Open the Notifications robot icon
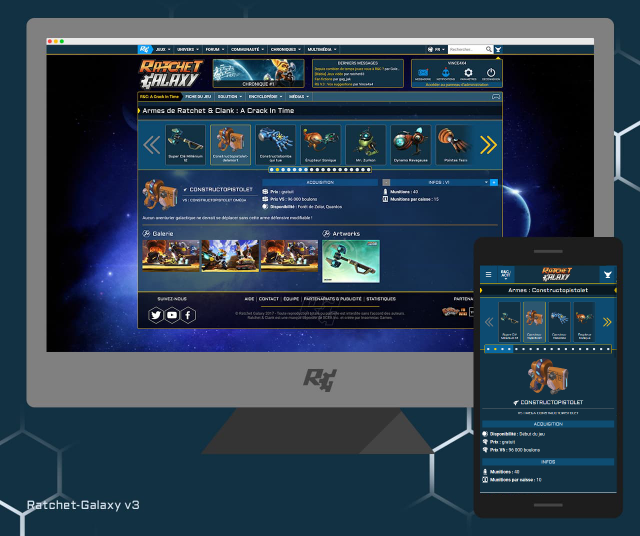 click(446, 74)
